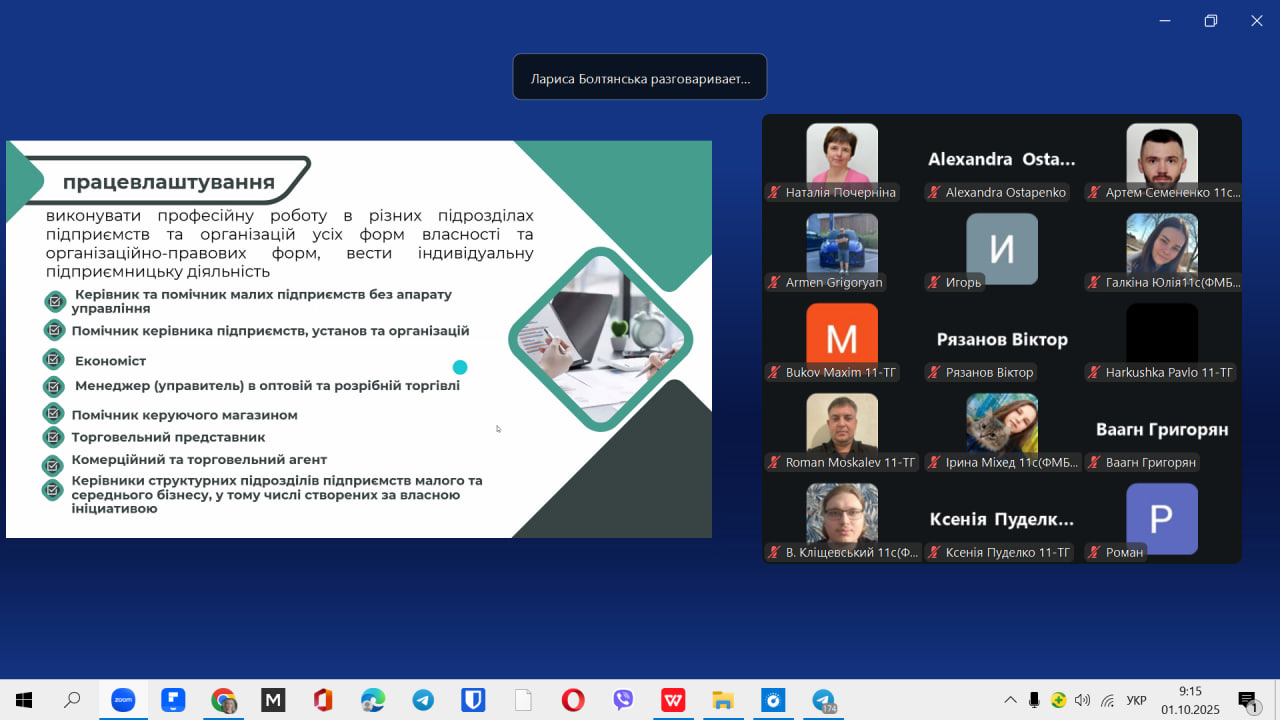
Task: Click the muted mic beside Harkushka Pavlo 11-ТГ
Action: click(x=1094, y=372)
